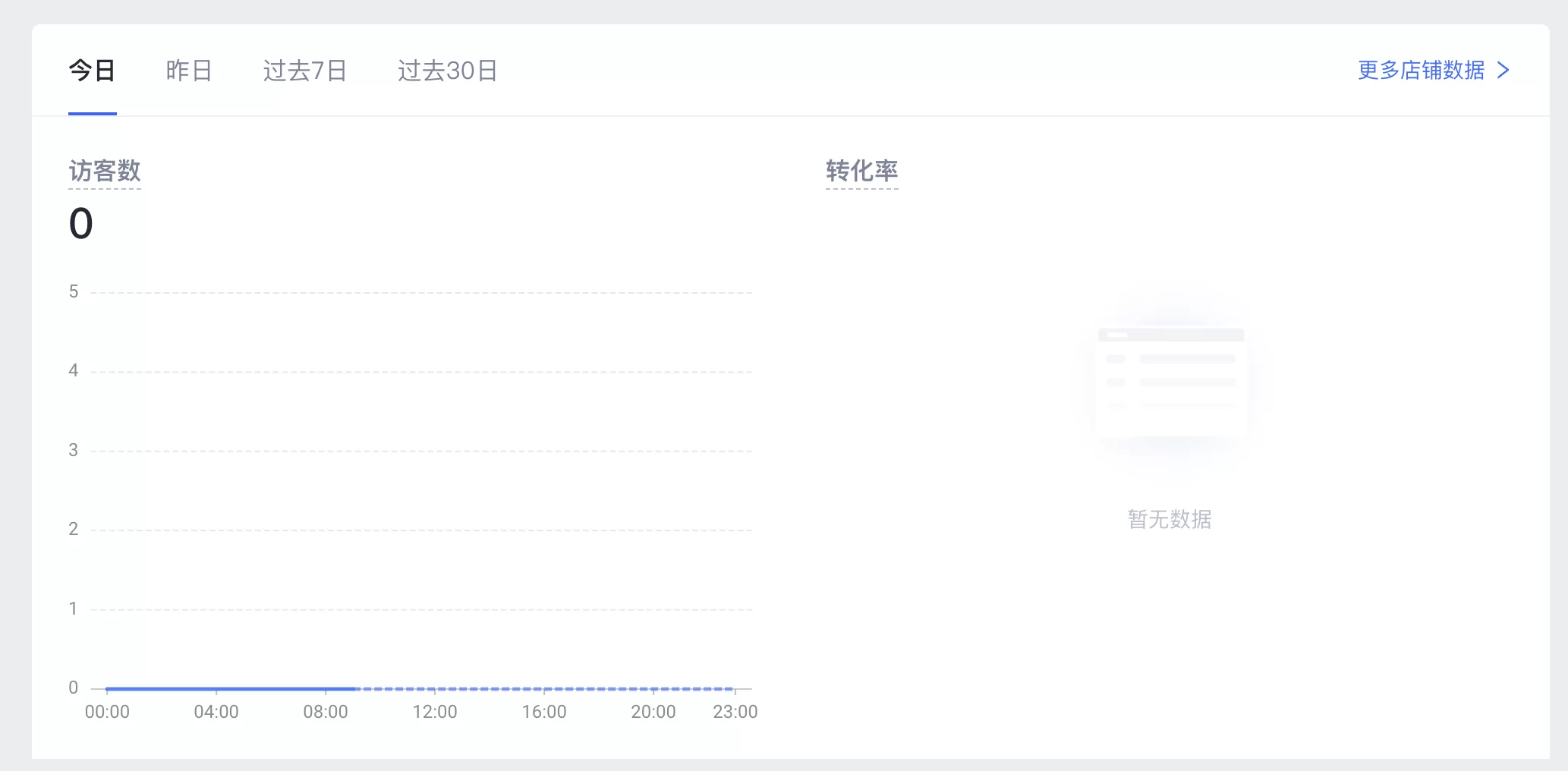Screen dimensions: 1568x771
Task: Click the 23:00 time axis label
Action: click(x=735, y=712)
